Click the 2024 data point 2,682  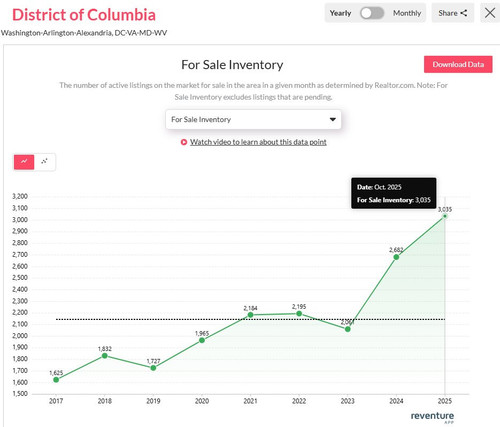point(396,257)
